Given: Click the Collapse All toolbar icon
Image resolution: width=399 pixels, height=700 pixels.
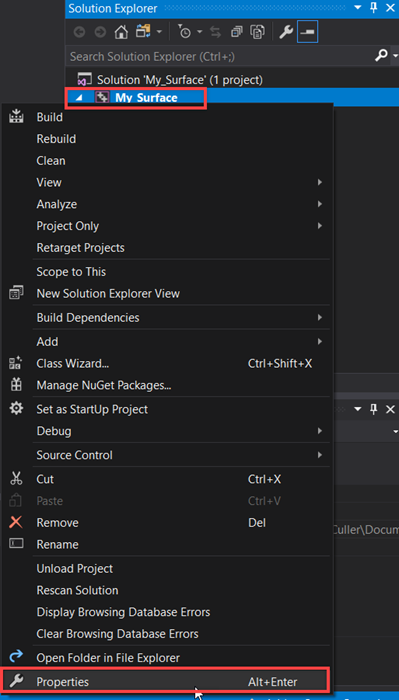Looking at the screenshot, I should [236, 32].
